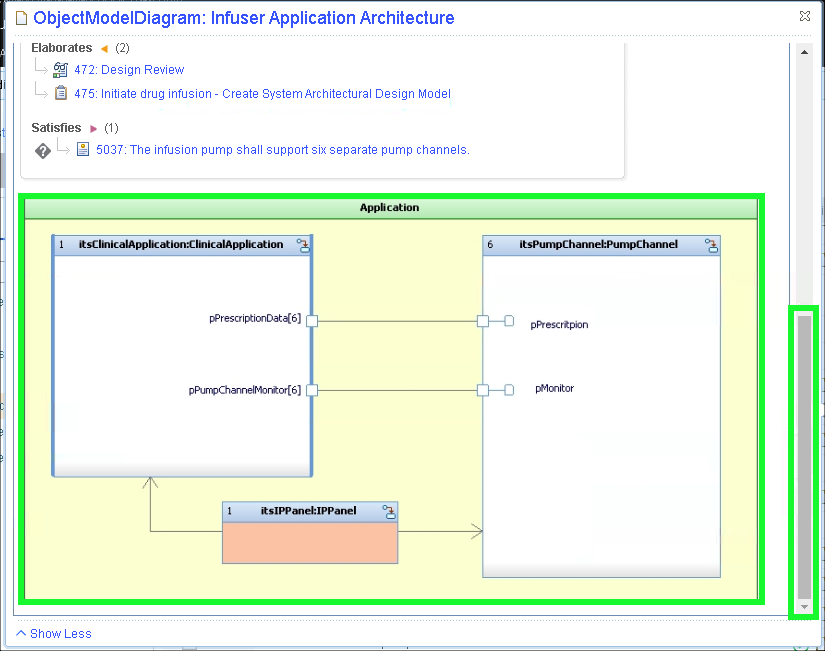Open Infuser Application Architecture title link
This screenshot has height=651, width=825.
(244, 18)
